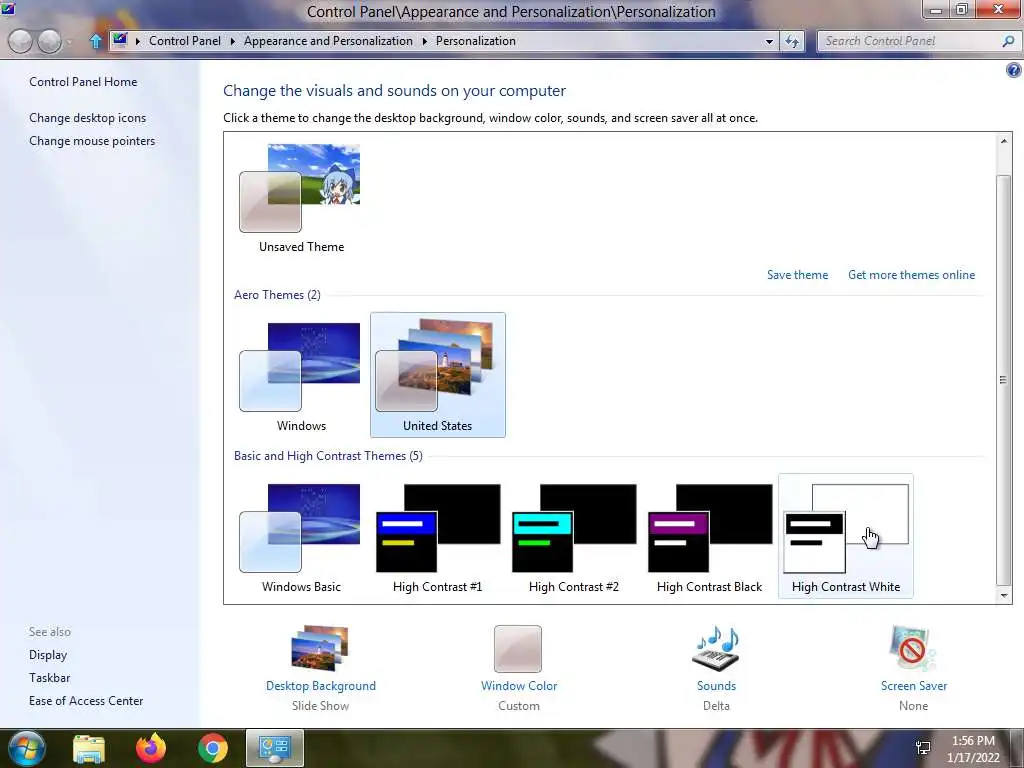Click the Window Color link text
The width and height of the screenshot is (1024, 768).
pyautogui.click(x=519, y=686)
